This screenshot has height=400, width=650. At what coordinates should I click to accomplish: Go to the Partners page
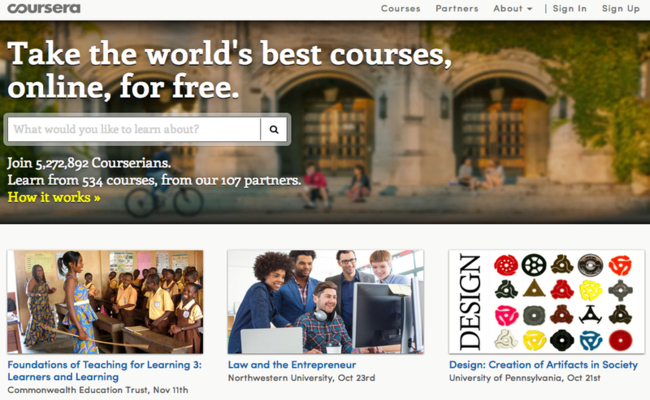(457, 9)
